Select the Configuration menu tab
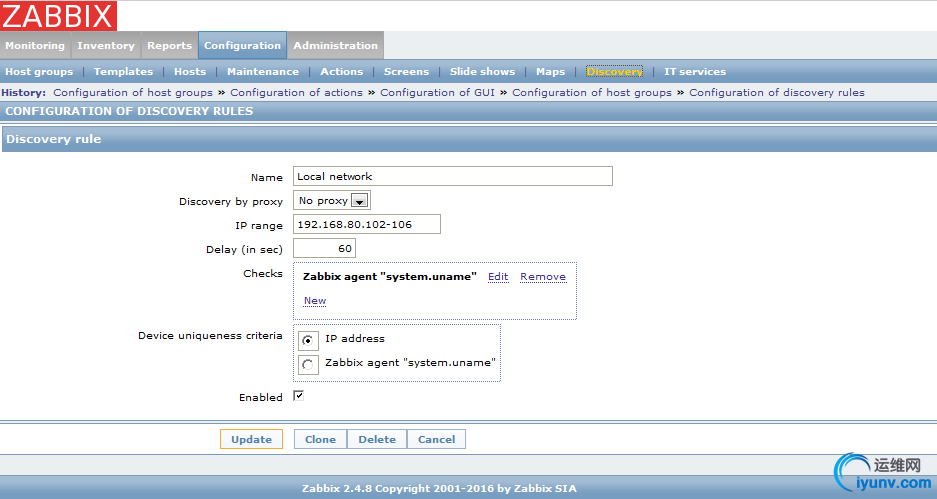937x499 pixels. pyautogui.click(x=242, y=45)
